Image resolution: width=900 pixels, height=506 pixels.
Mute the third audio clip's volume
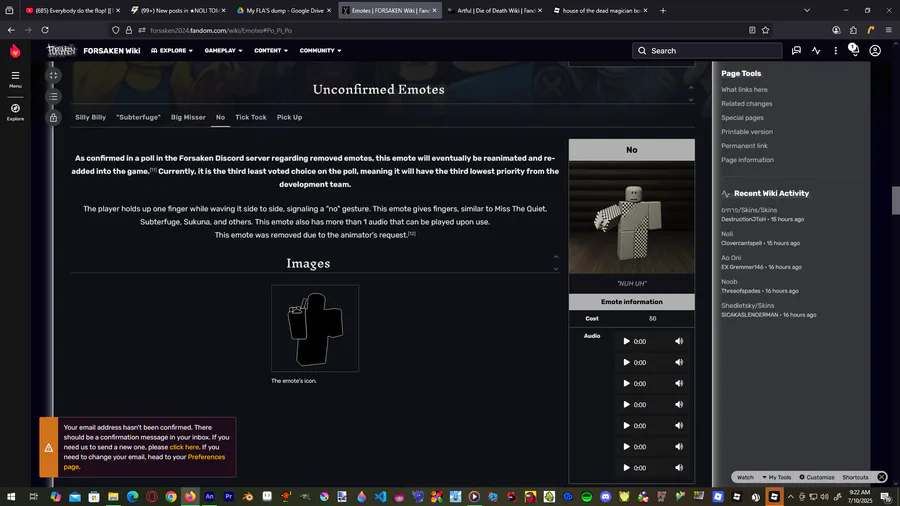click(679, 383)
